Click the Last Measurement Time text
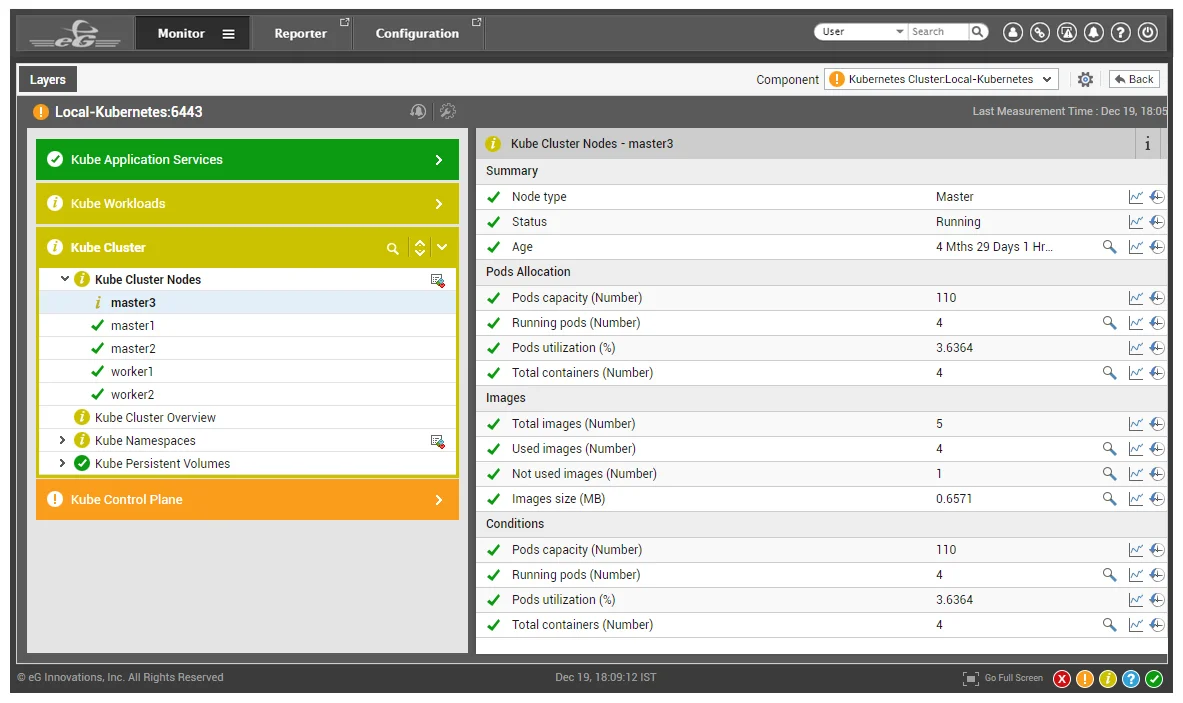The height and width of the screenshot is (703, 1183). (1069, 111)
